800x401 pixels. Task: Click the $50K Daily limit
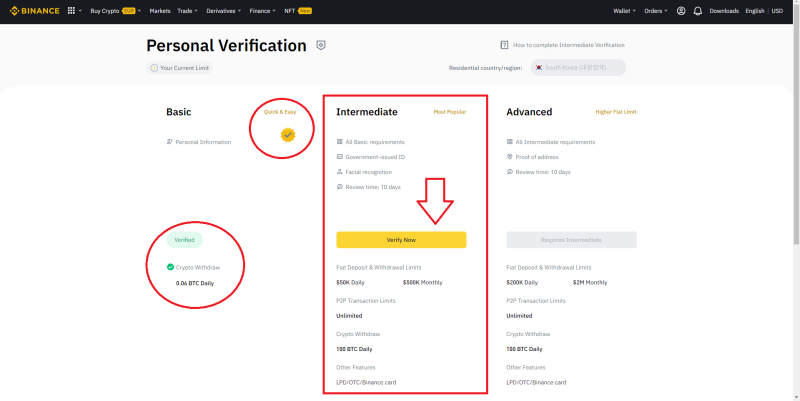click(x=351, y=282)
